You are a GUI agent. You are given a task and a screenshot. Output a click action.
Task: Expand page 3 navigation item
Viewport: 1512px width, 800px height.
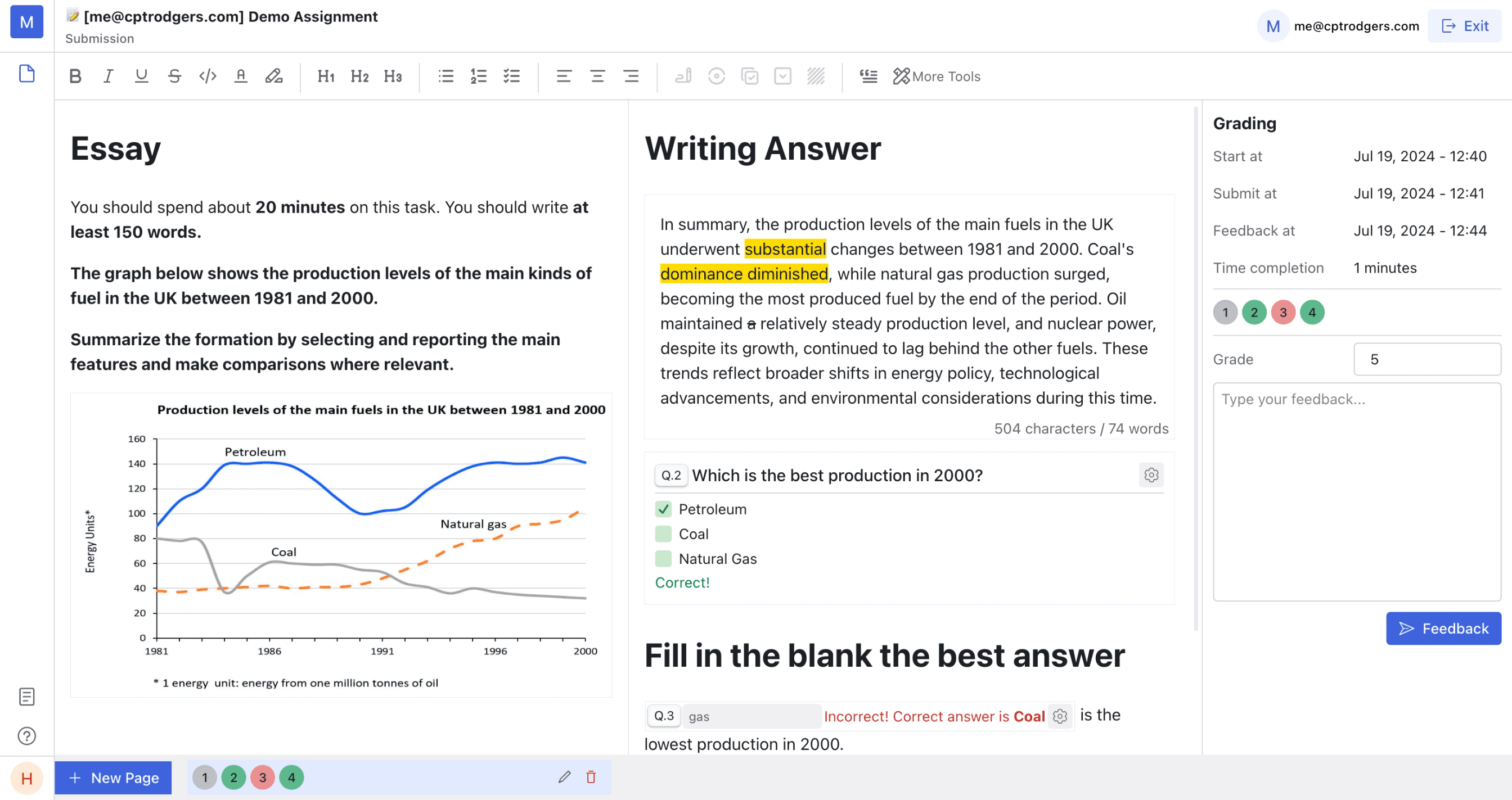tap(263, 777)
